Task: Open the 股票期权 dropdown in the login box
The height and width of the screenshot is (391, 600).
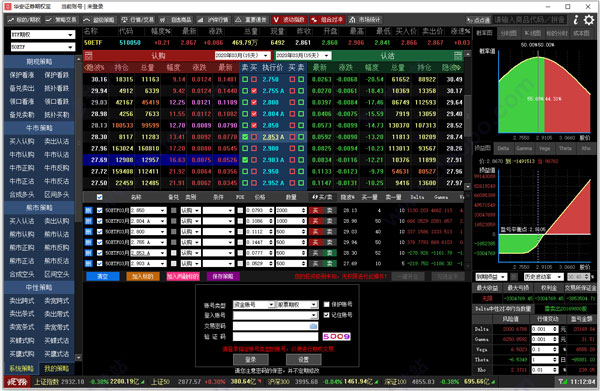Action: click(x=297, y=305)
